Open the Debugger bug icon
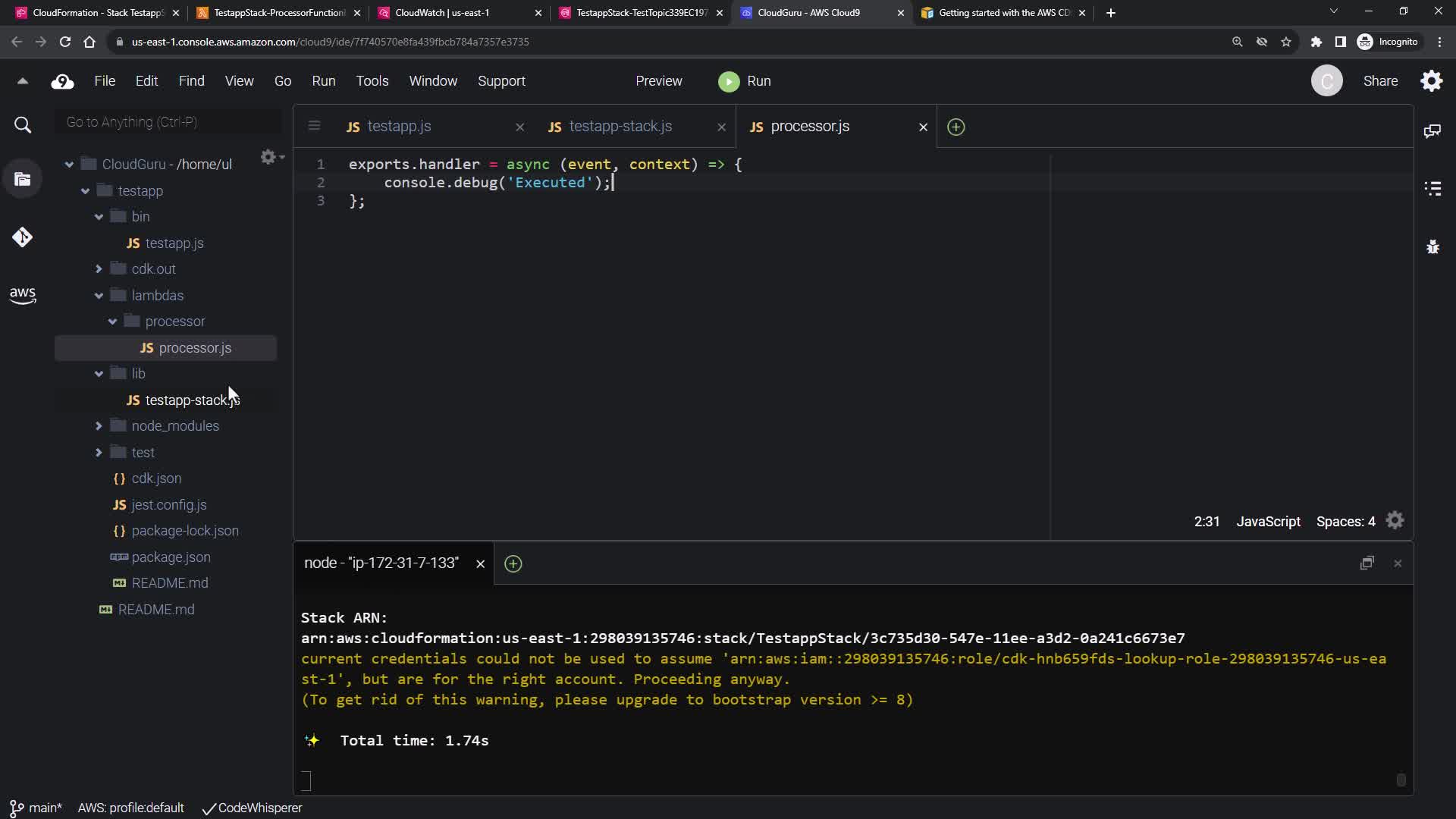 point(1432,246)
